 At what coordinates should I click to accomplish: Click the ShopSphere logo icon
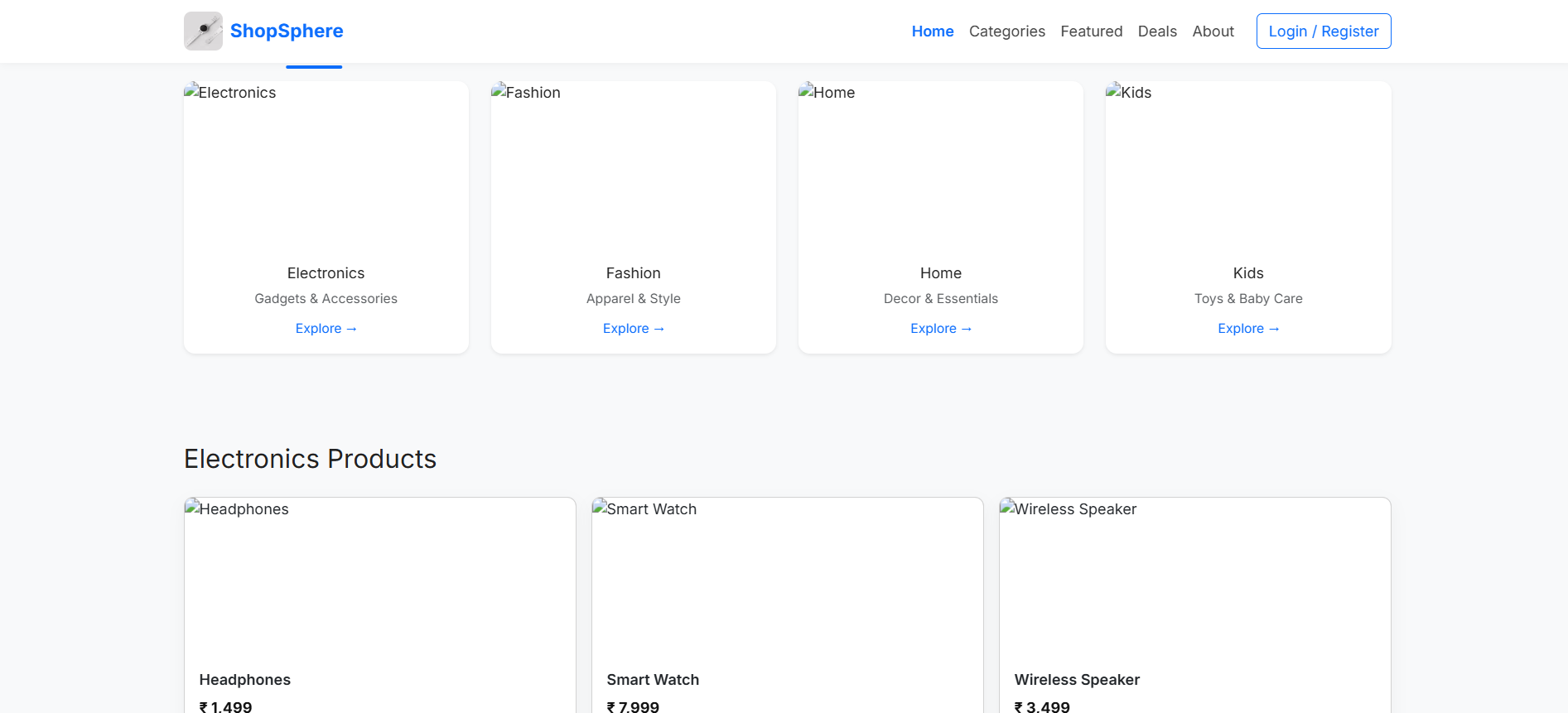pos(203,31)
